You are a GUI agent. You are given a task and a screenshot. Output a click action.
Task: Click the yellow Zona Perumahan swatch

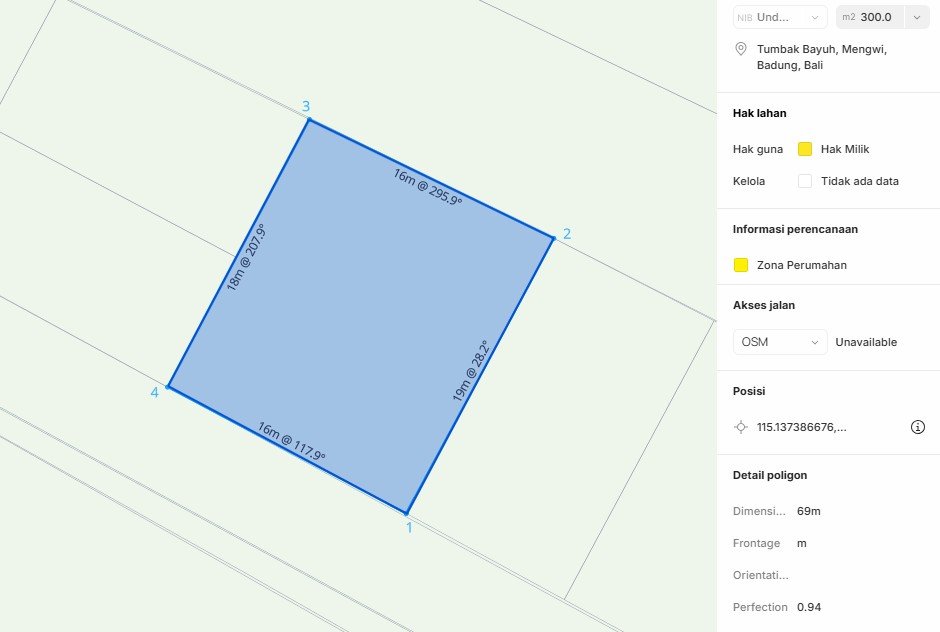coord(741,265)
